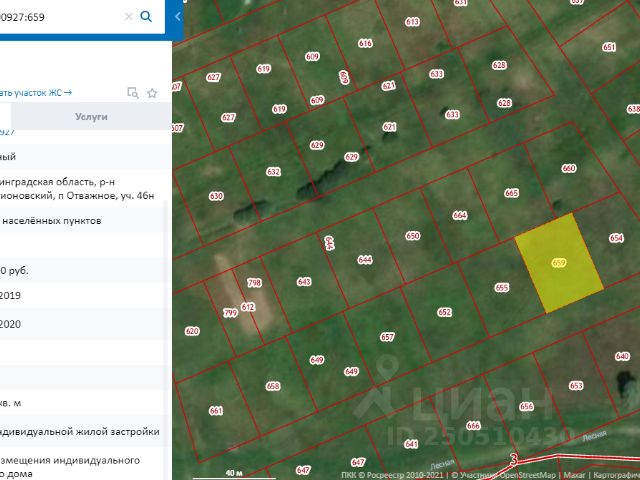Viewport: 640px width, 480px height.
Task: Add parcel to favorites star icon
Action: coord(152,93)
